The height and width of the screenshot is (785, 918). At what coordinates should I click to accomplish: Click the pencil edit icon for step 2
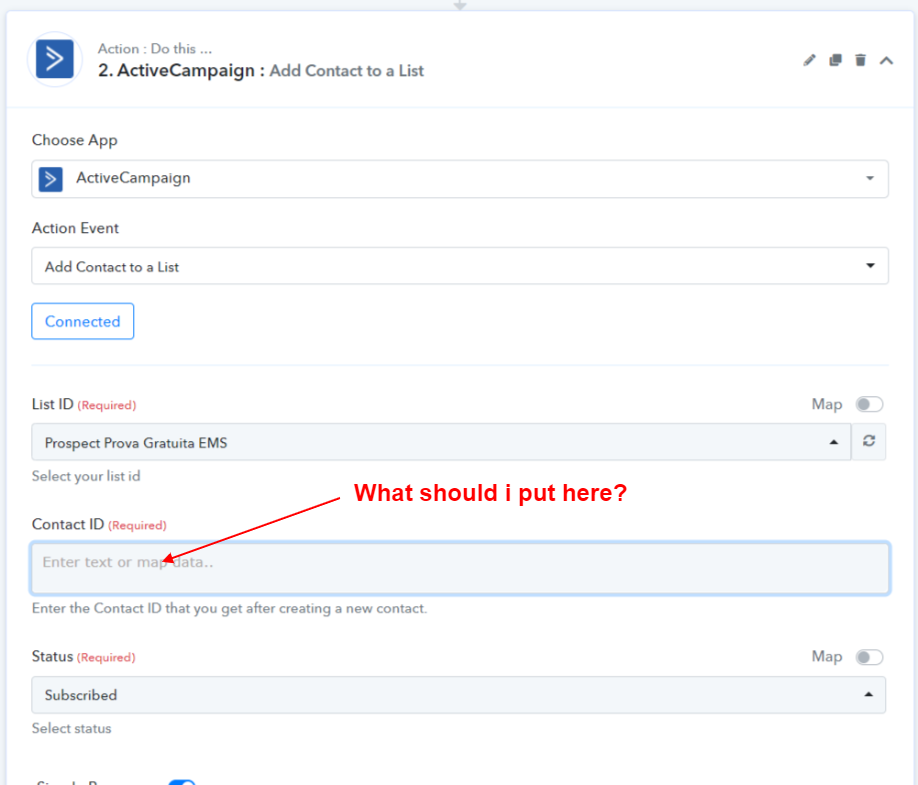[809, 60]
